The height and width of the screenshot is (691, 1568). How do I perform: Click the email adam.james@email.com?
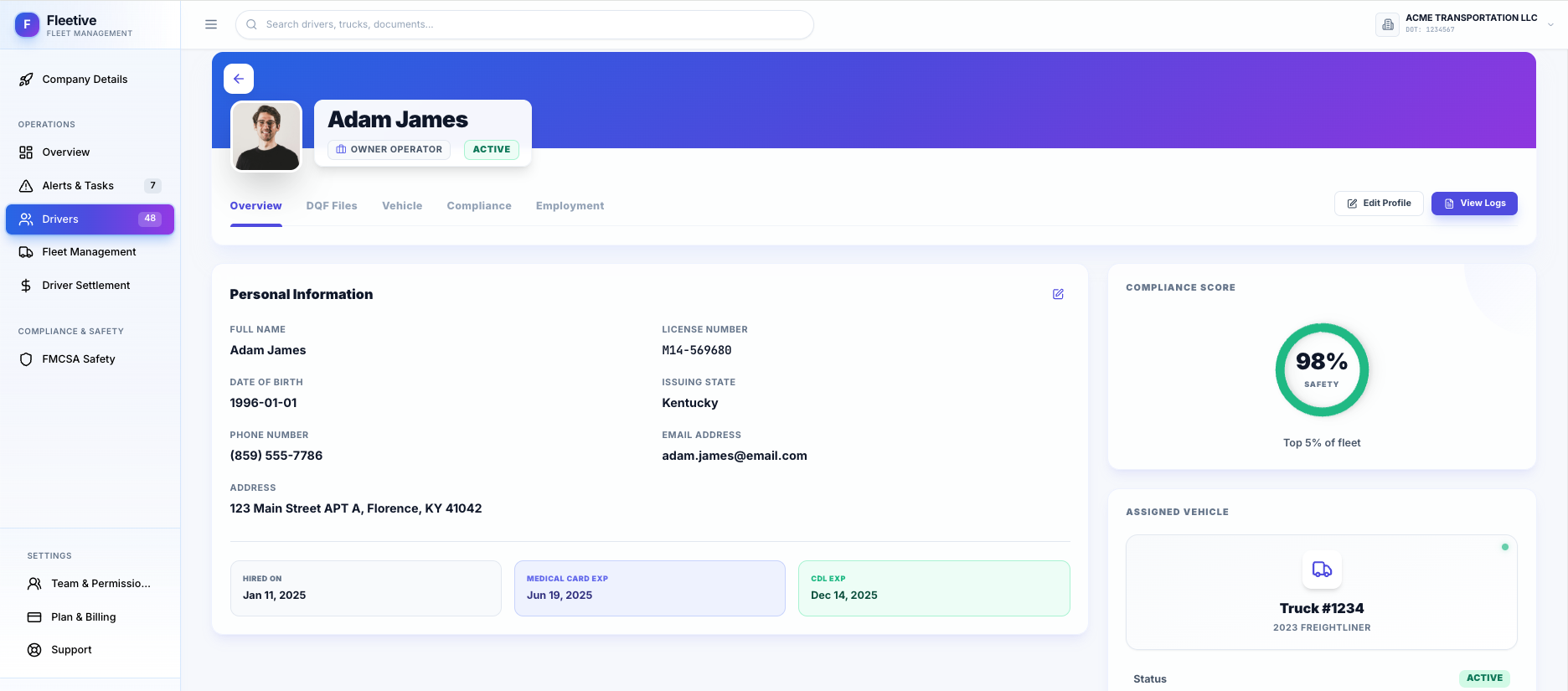[735, 456]
